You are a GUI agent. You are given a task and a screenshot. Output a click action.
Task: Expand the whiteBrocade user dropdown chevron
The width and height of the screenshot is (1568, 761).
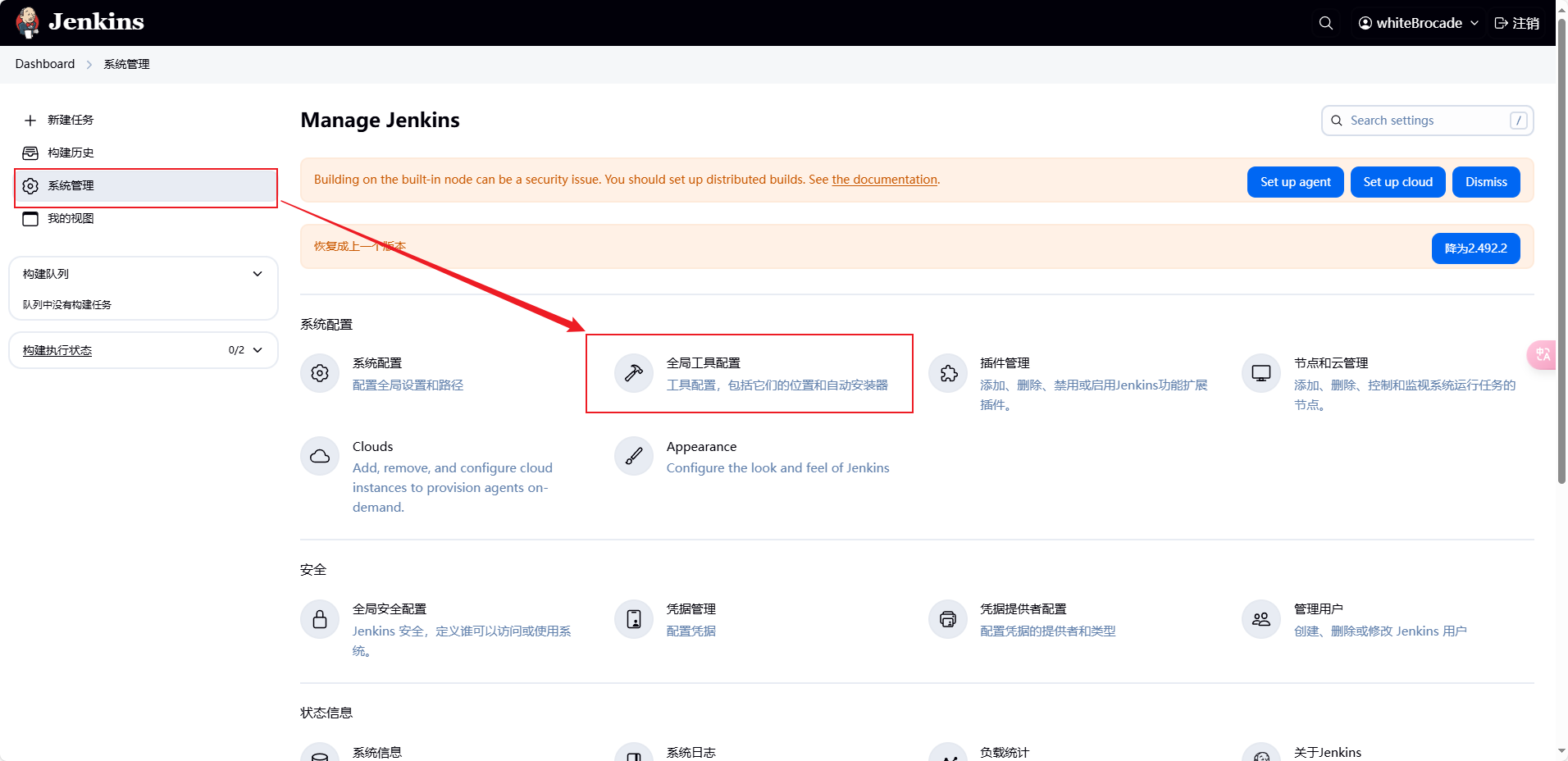[x=1475, y=23]
